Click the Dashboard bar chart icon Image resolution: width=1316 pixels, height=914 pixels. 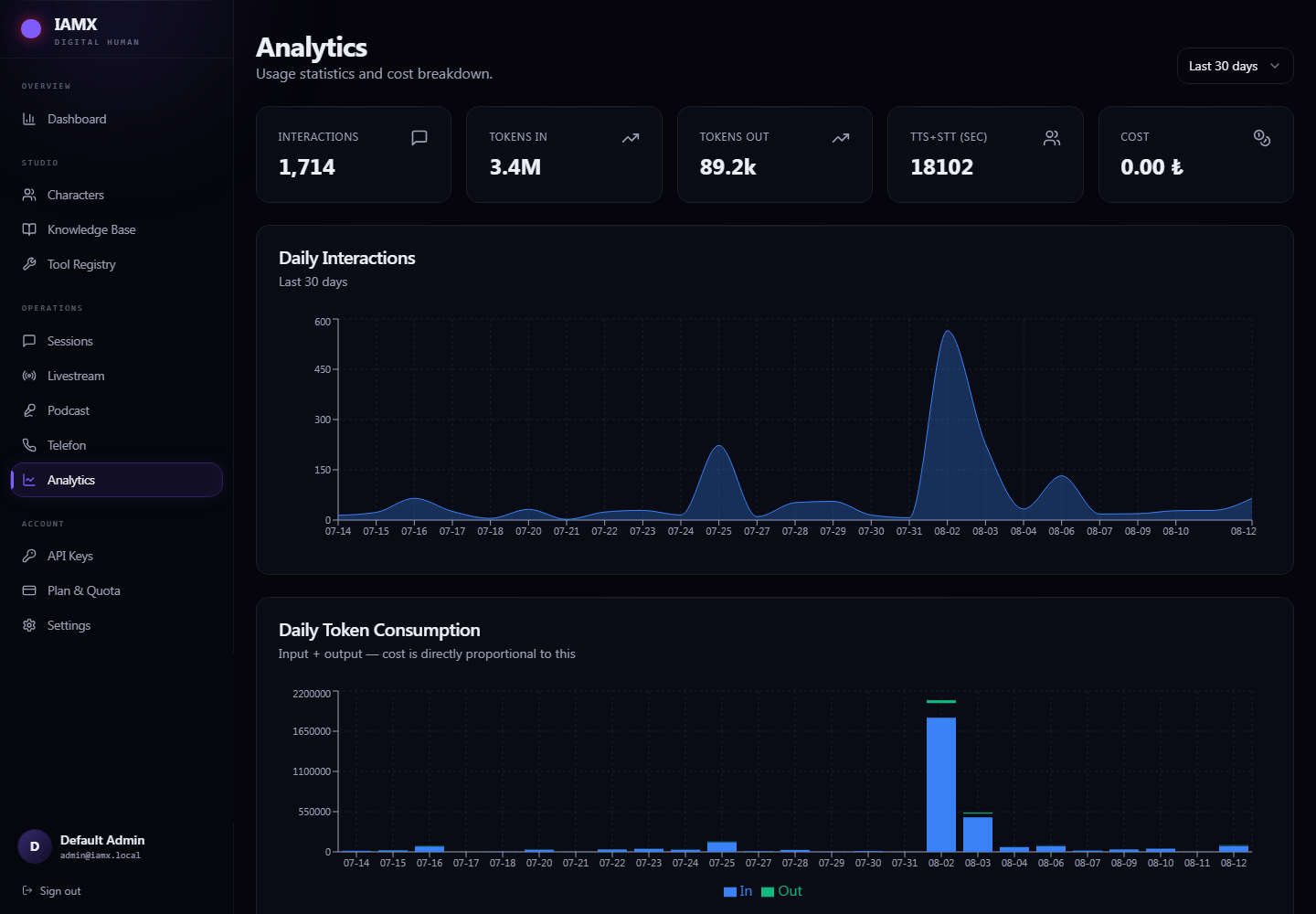click(29, 119)
